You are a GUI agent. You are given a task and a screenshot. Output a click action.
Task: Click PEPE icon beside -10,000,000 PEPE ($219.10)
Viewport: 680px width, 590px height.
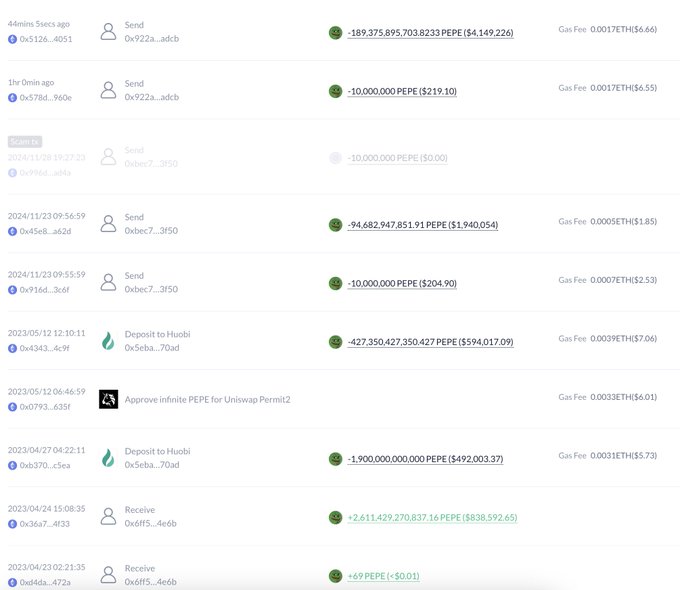point(335,91)
